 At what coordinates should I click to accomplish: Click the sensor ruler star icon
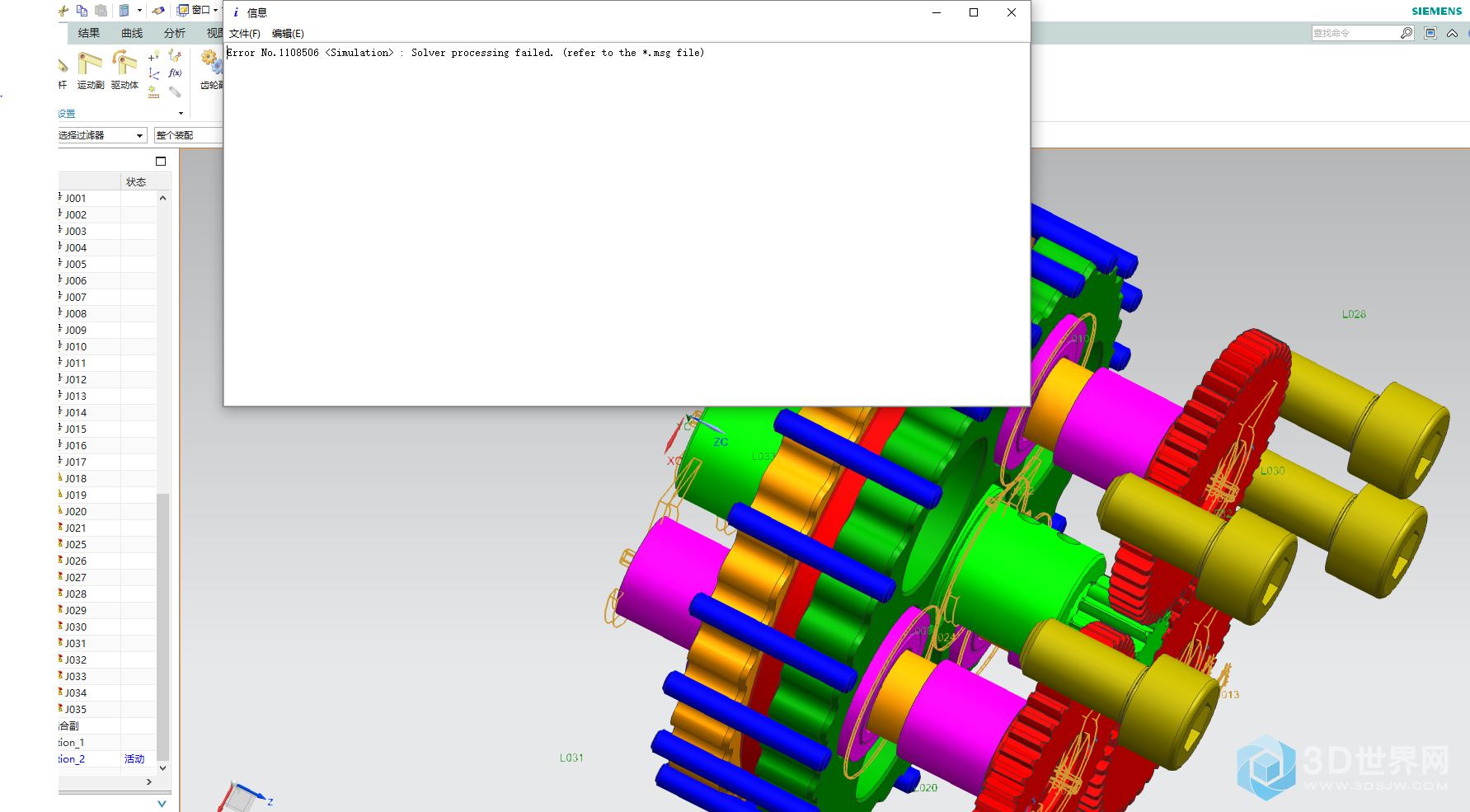pyautogui.click(x=153, y=92)
